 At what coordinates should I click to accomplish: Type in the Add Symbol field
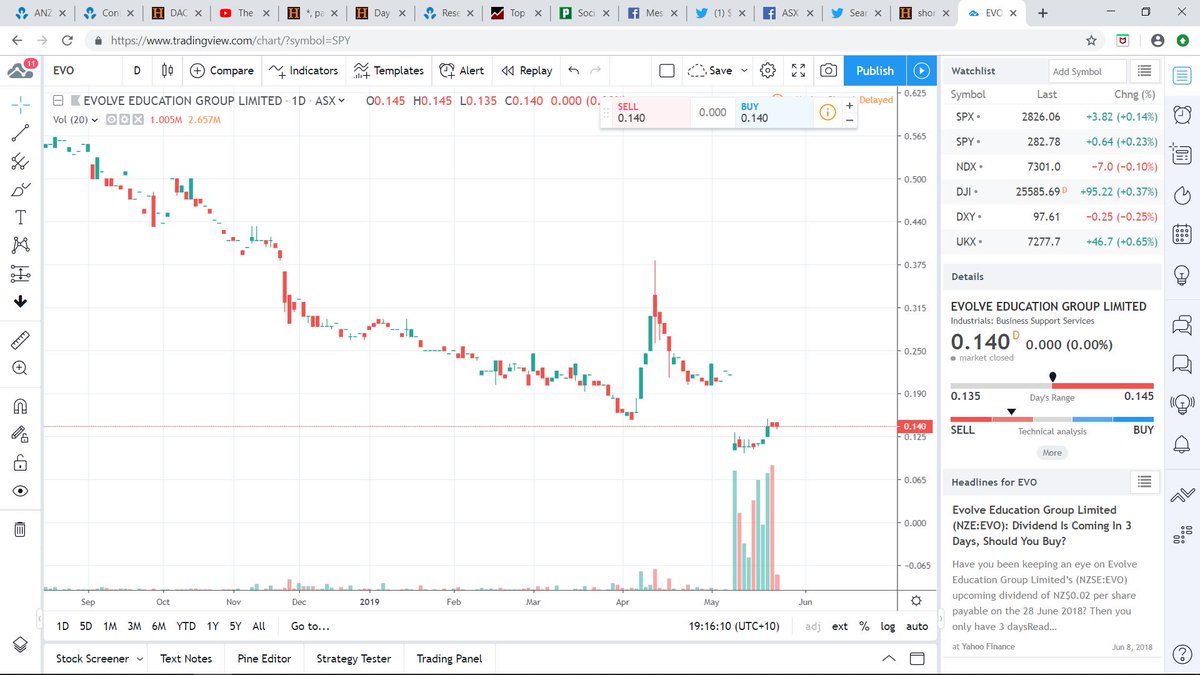pyautogui.click(x=1088, y=71)
